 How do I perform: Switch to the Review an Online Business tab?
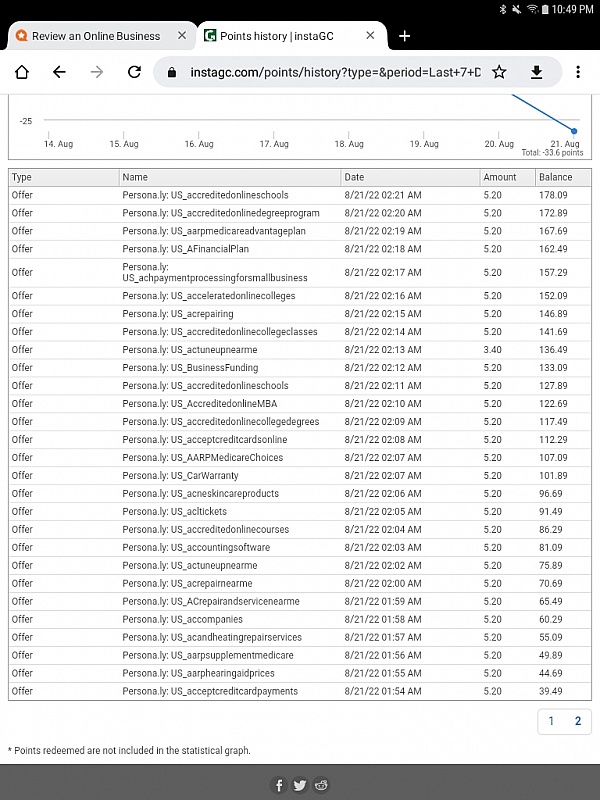(95, 36)
